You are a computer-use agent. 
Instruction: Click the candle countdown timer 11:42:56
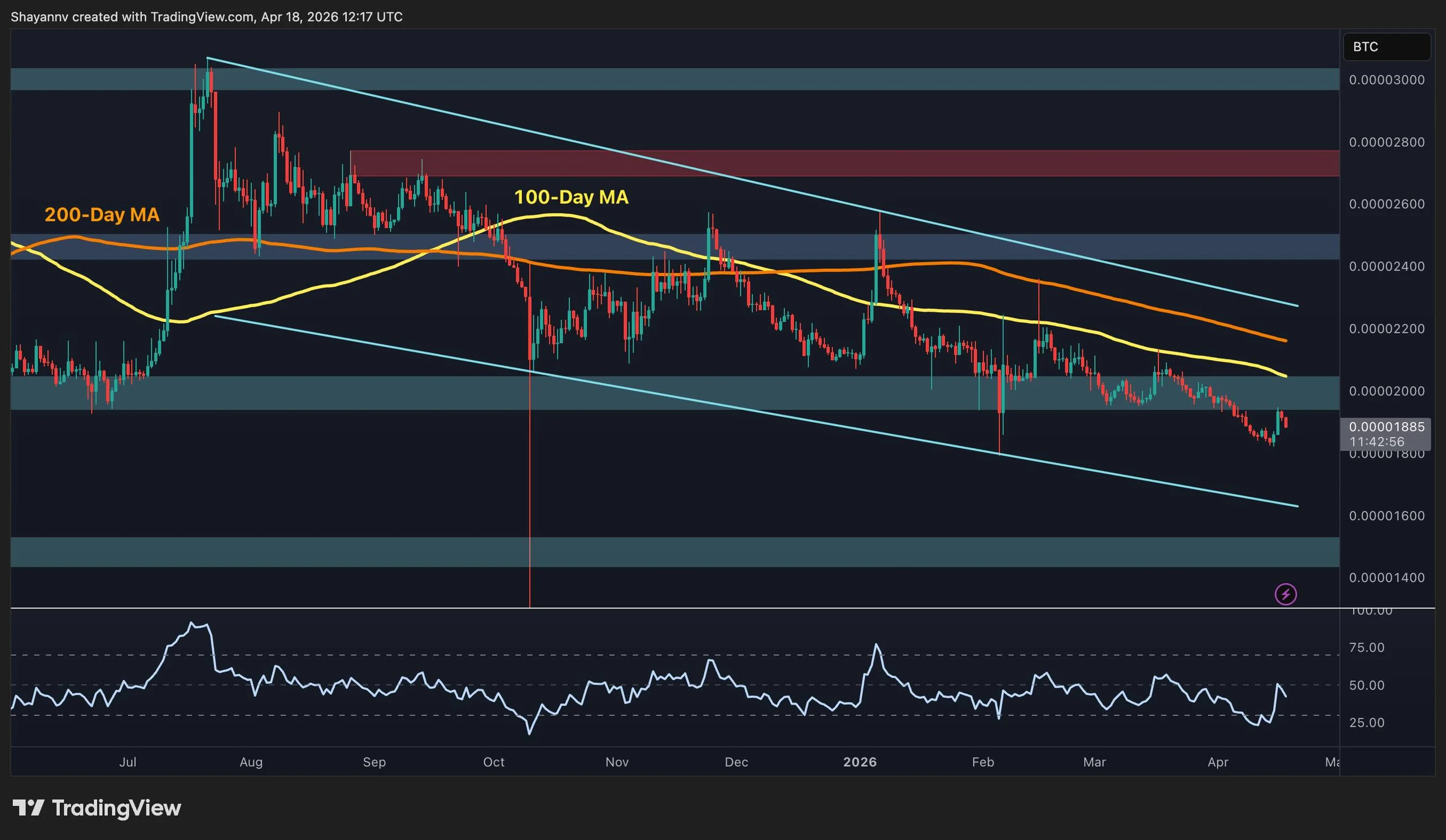pyautogui.click(x=1377, y=441)
